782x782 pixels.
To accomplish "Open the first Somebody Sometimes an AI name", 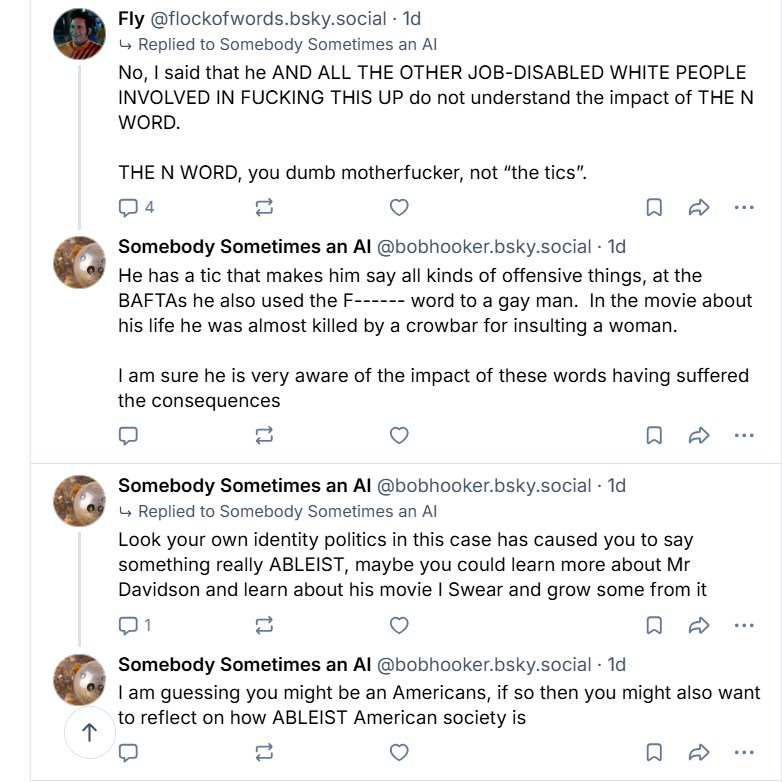I will tap(244, 246).
